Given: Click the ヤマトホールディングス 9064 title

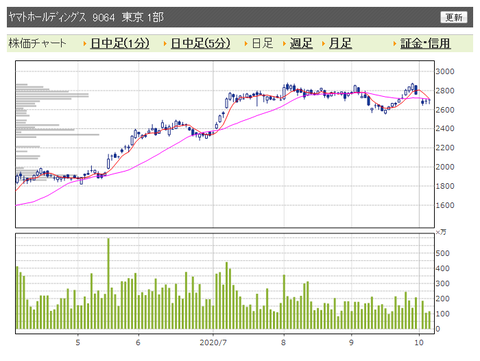Looking at the screenshot, I should [x=62, y=17].
